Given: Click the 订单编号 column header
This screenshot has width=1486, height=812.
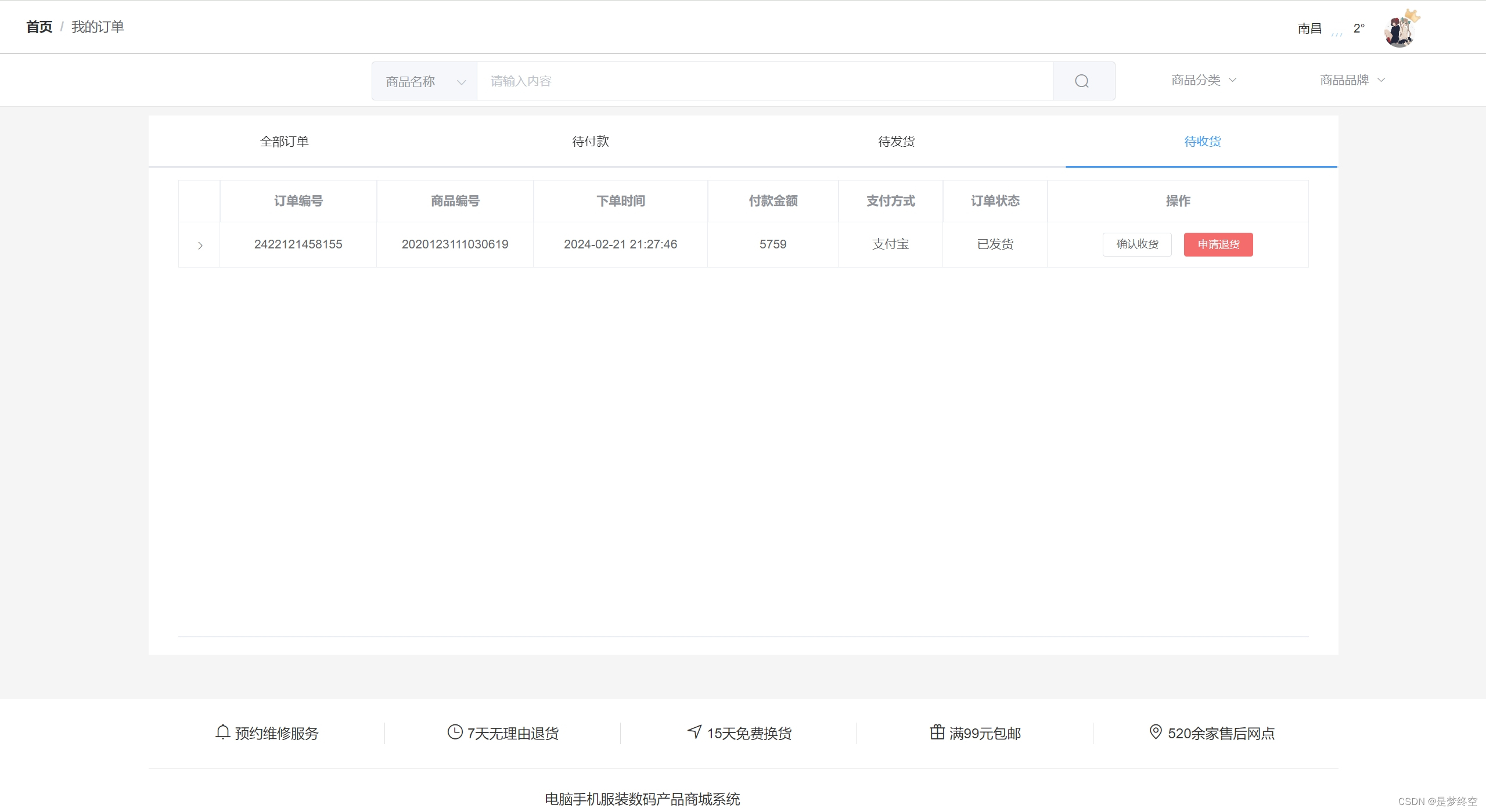Looking at the screenshot, I should pos(298,201).
